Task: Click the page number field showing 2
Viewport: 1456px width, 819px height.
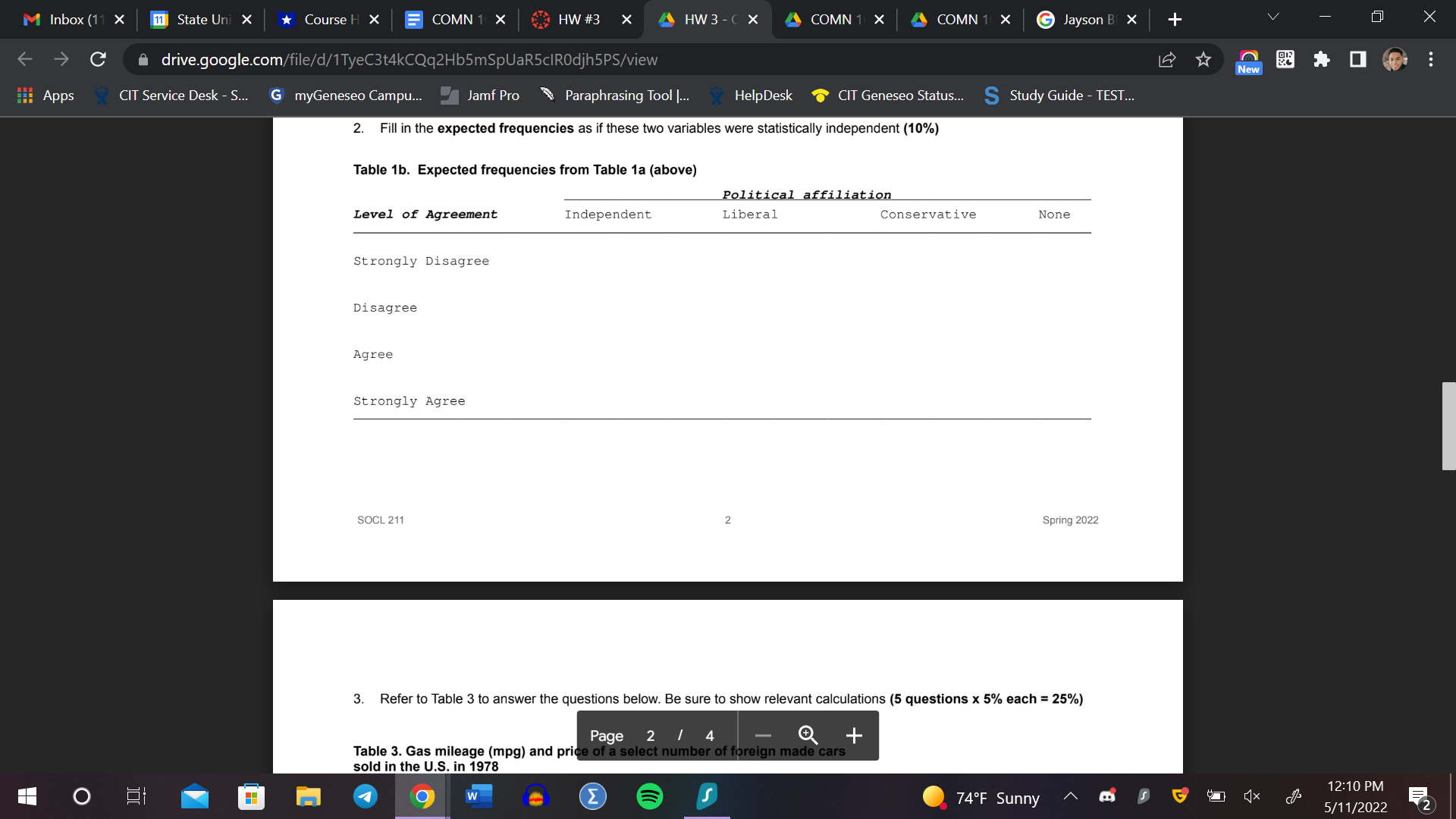Action: 650,735
